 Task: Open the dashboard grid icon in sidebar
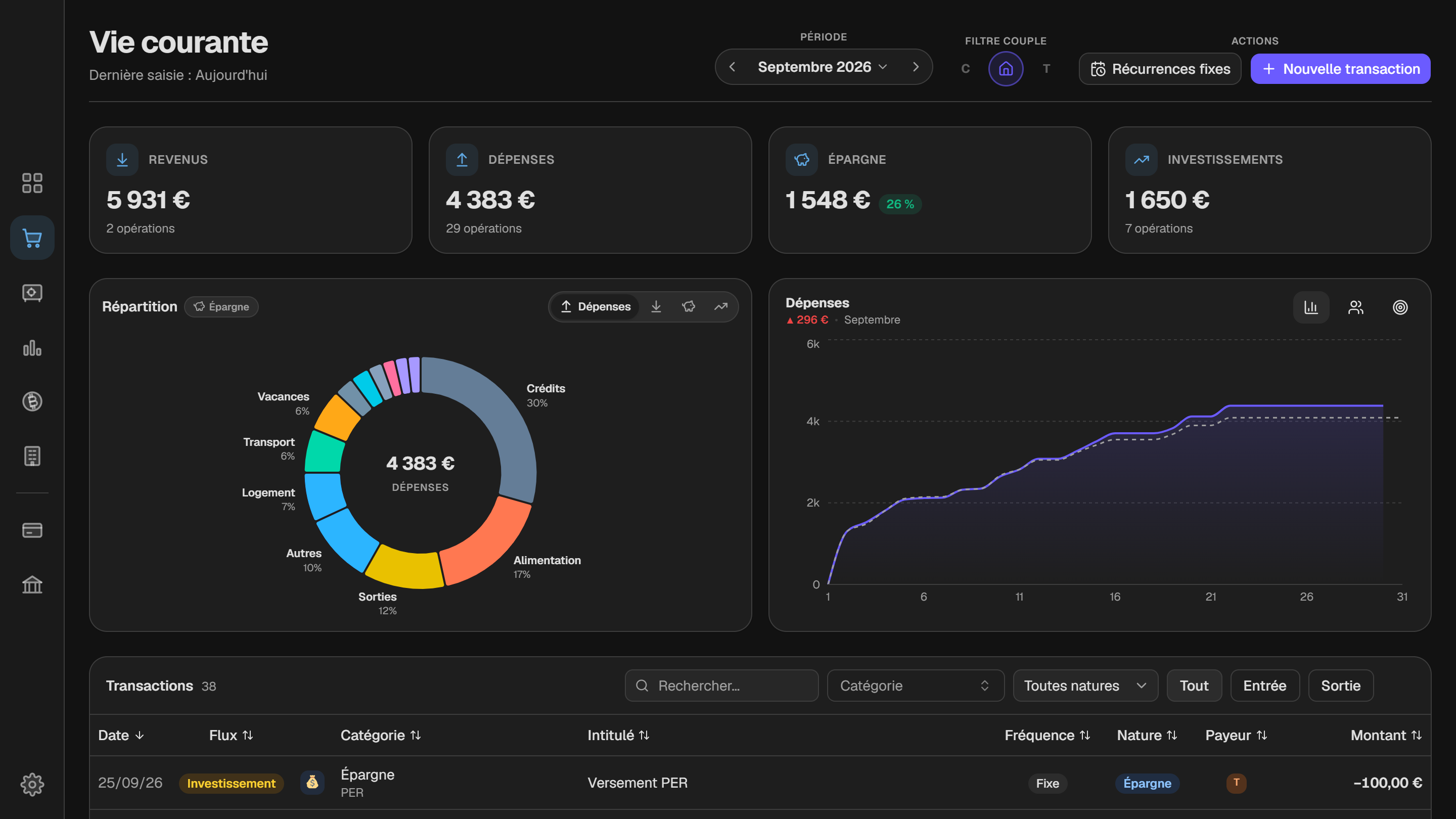click(x=32, y=183)
